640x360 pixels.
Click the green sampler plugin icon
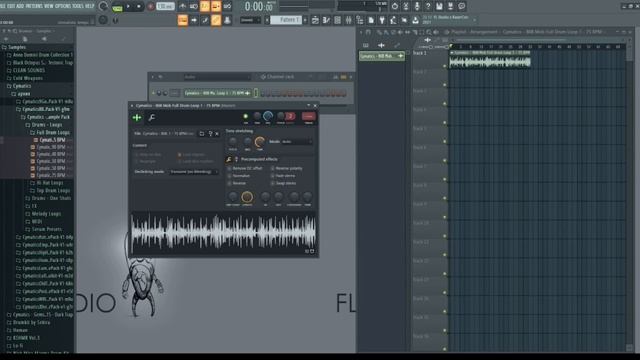pyautogui.click(x=137, y=118)
